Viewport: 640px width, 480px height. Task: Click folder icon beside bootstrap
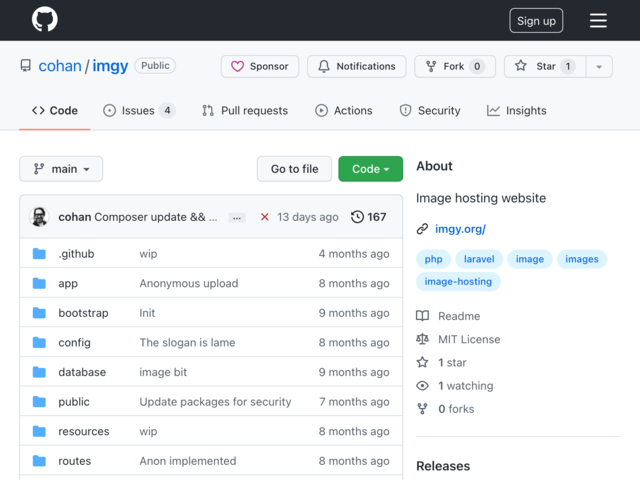(39, 313)
